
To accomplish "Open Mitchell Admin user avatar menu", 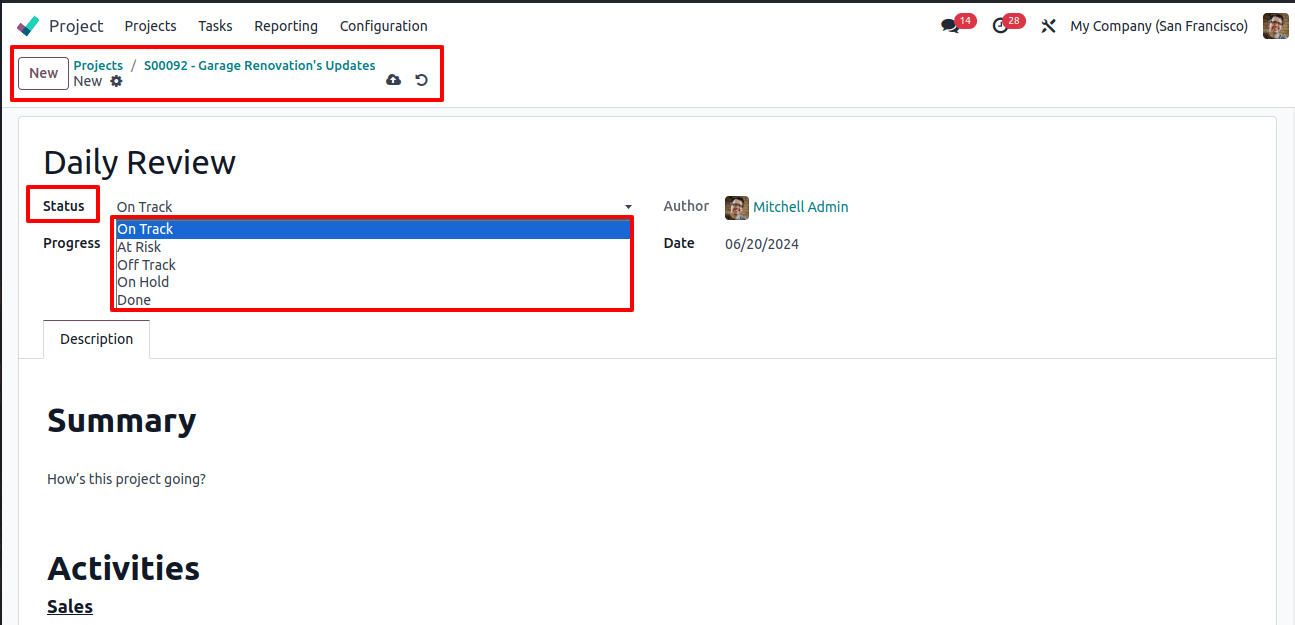I will tap(1276, 26).
